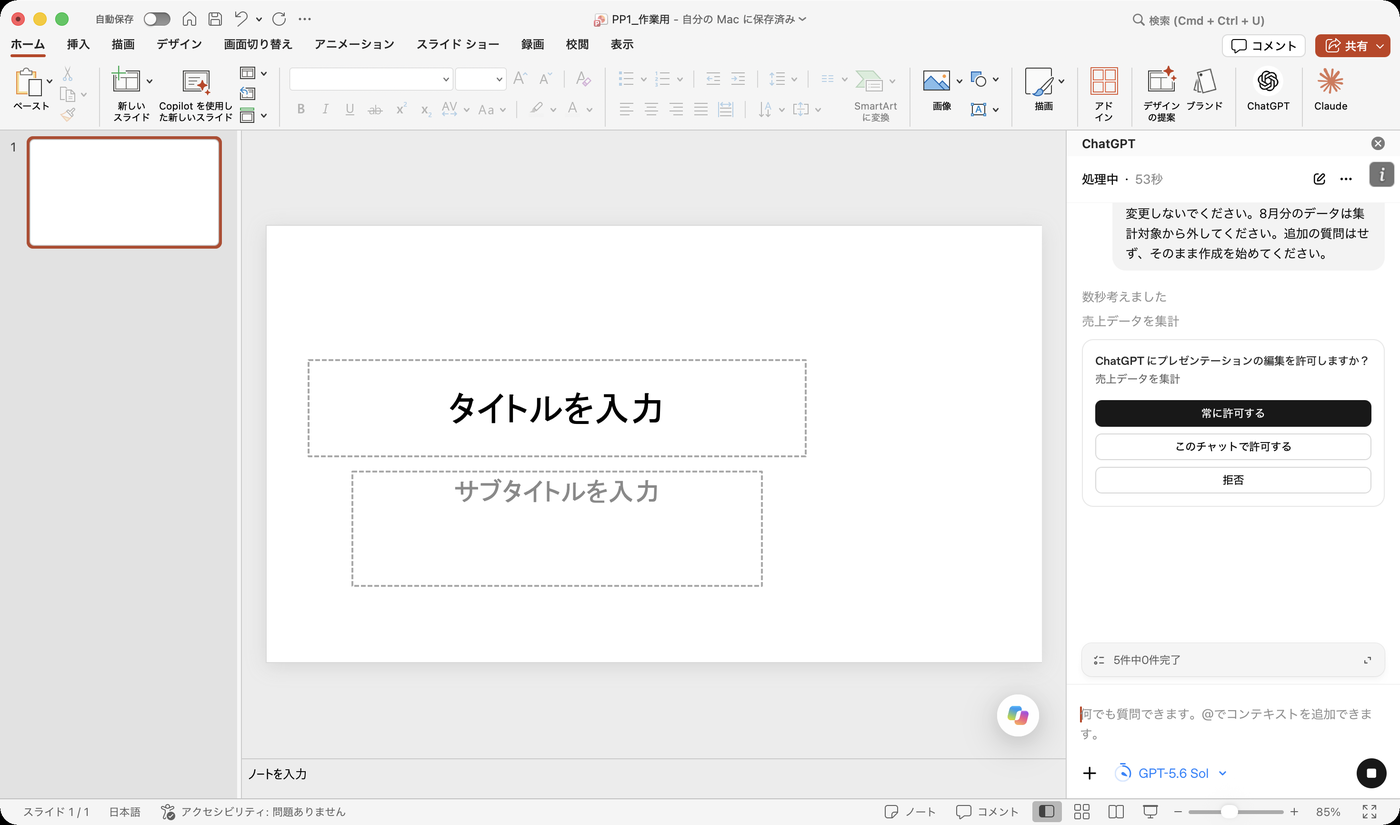Start a new chat in ChatGPT panel
Viewport: 1400px width, 825px height.
pos(1319,179)
